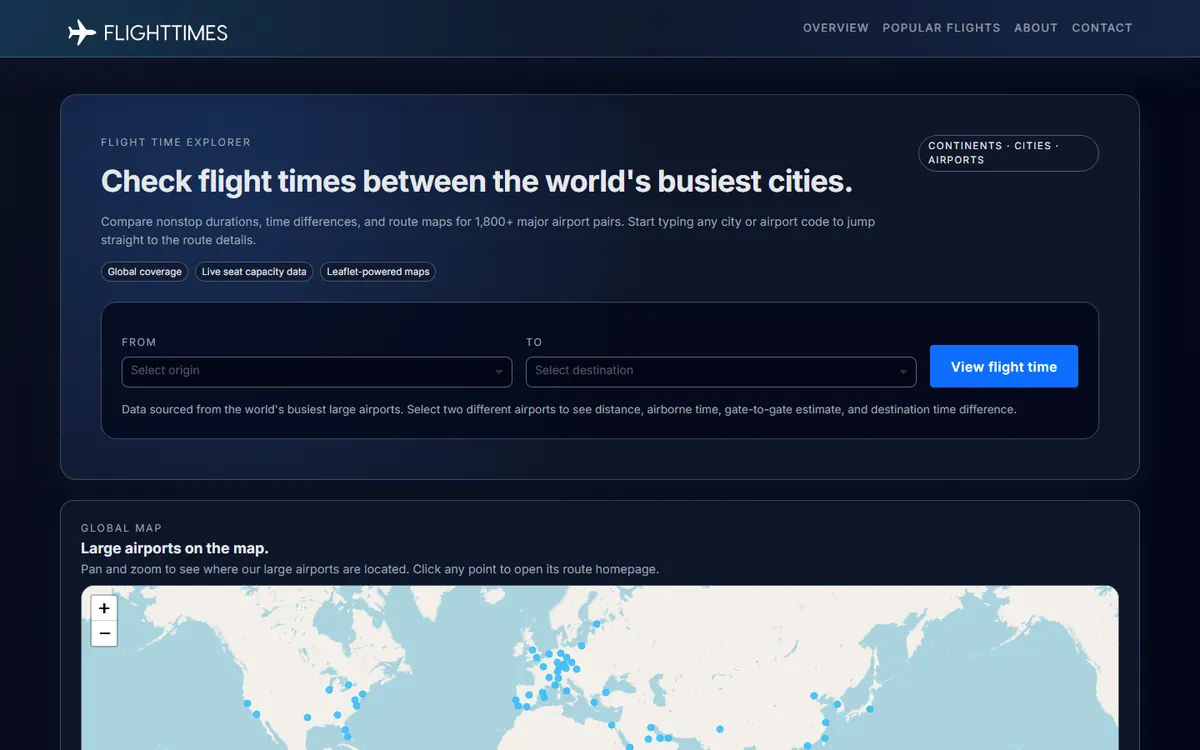The image size is (1200, 750).
Task: Click the FlightTimes airplane logo icon
Action: point(82,33)
